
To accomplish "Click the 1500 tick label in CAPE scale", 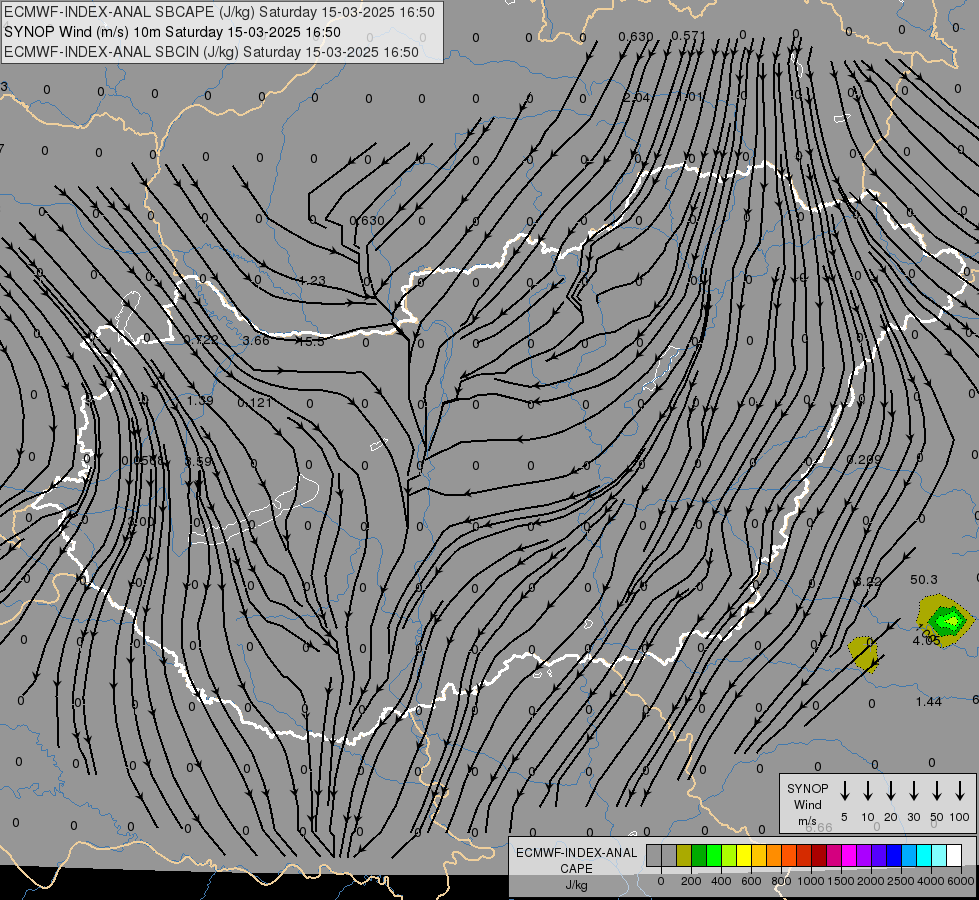I will (x=841, y=881).
